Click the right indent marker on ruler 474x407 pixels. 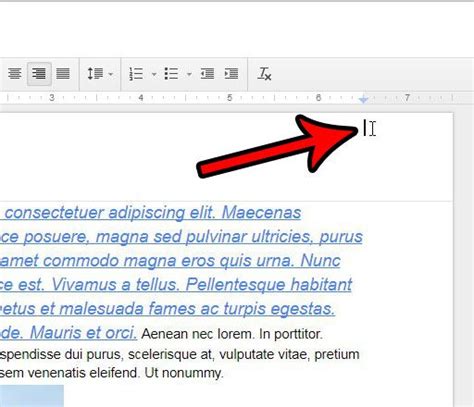[364, 99]
